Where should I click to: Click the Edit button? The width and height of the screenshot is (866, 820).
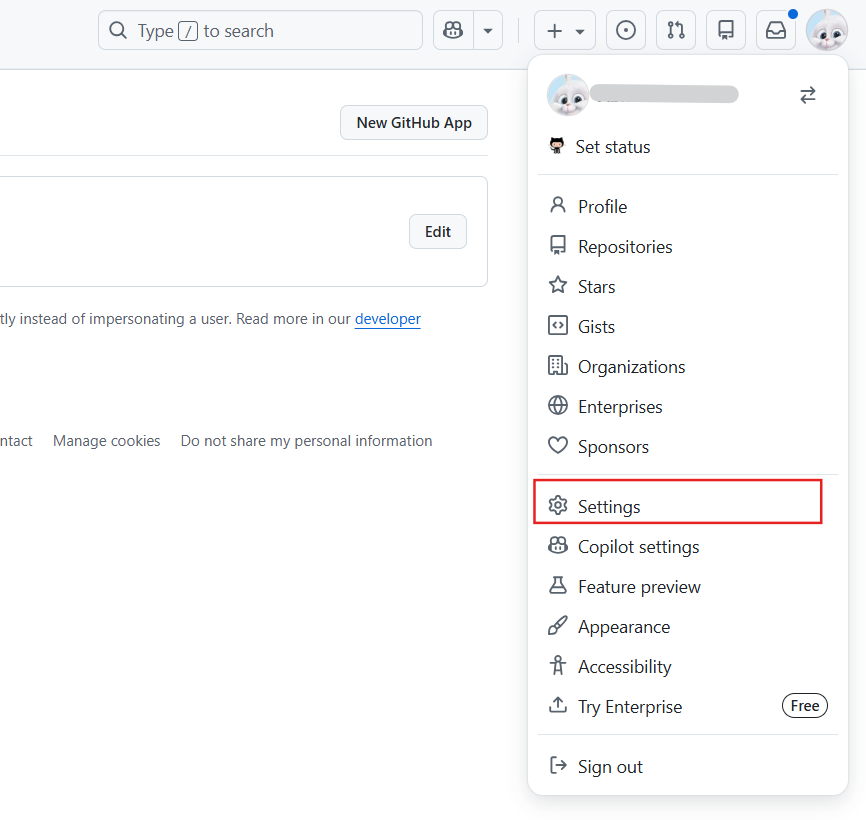tap(437, 232)
